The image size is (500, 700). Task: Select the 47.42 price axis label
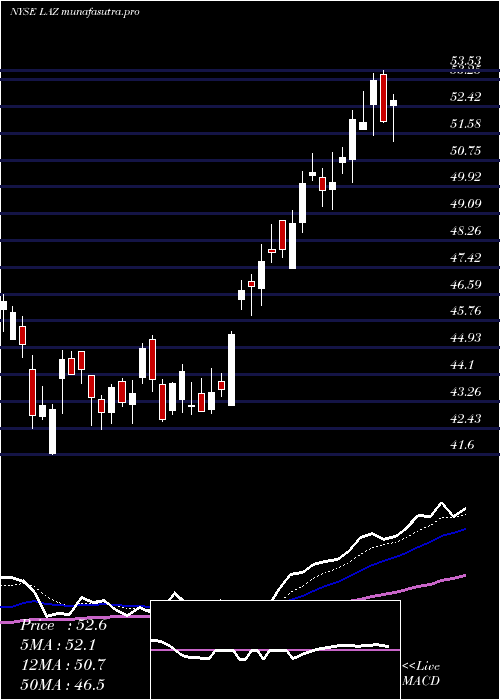[466, 258]
